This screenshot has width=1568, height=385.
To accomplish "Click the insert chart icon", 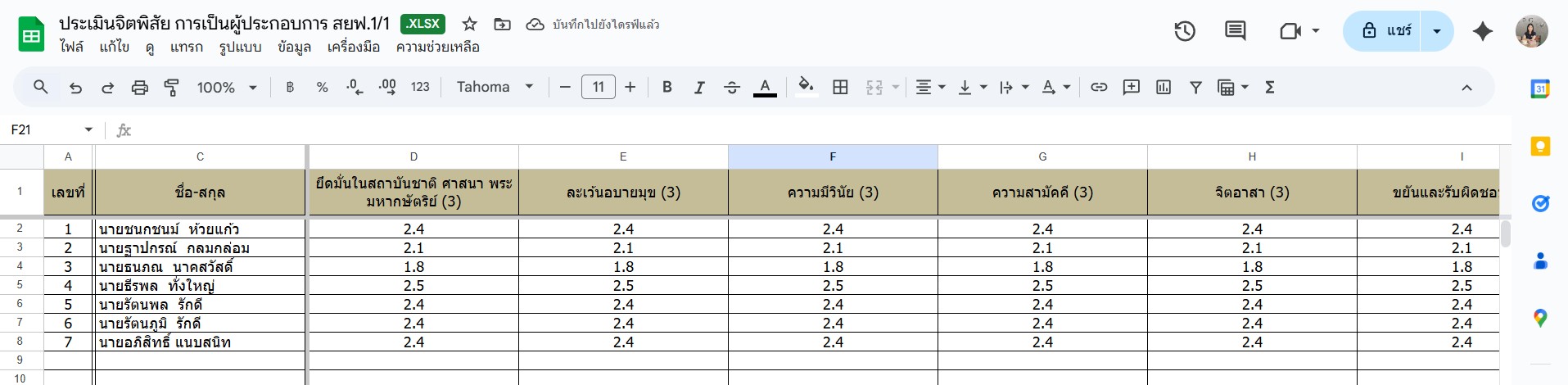I will click(1164, 87).
